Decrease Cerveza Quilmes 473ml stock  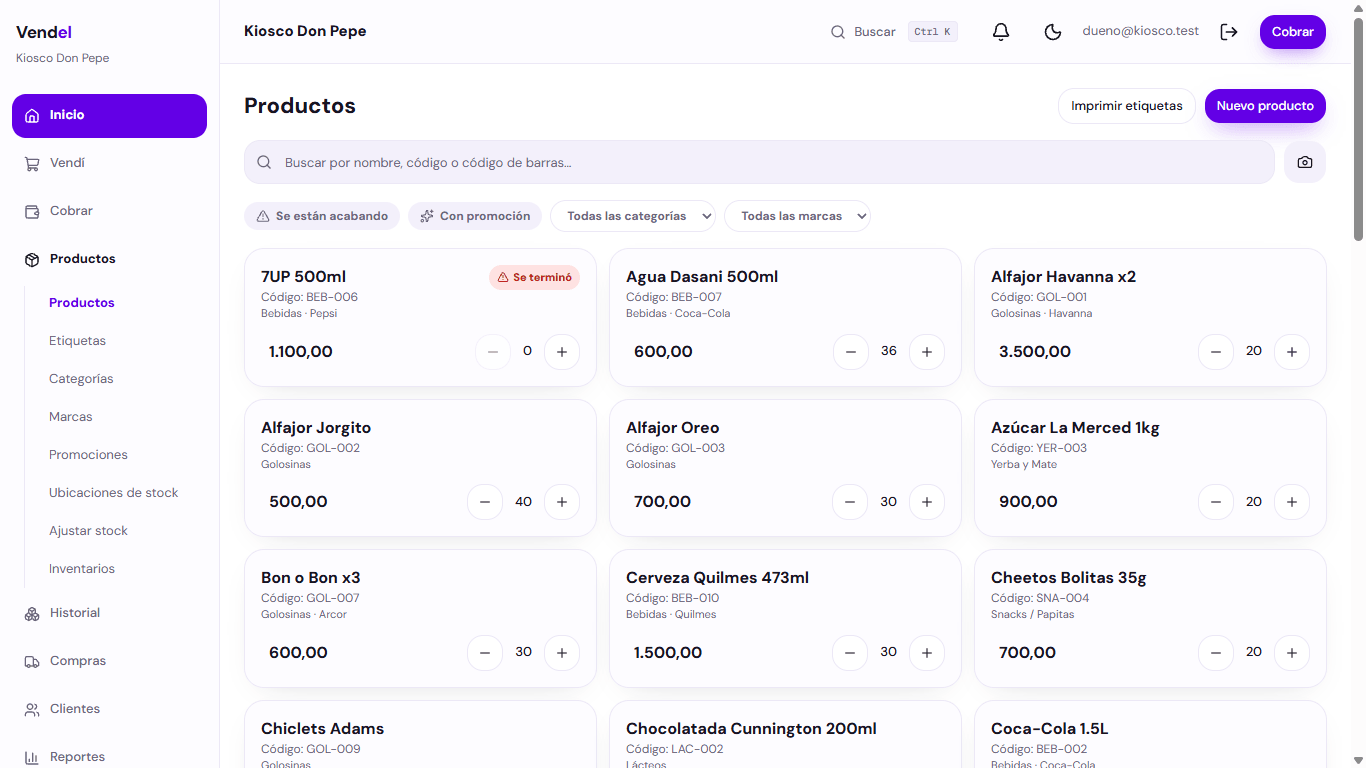(851, 653)
